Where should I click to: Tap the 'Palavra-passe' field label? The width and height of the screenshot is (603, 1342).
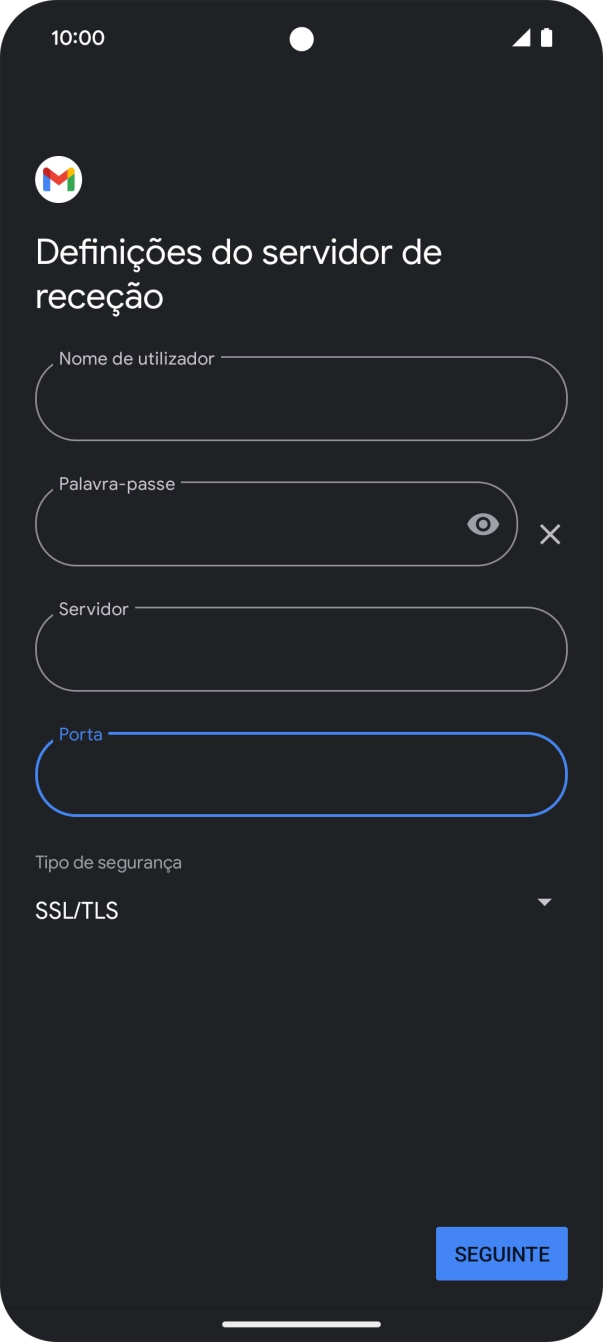117,484
